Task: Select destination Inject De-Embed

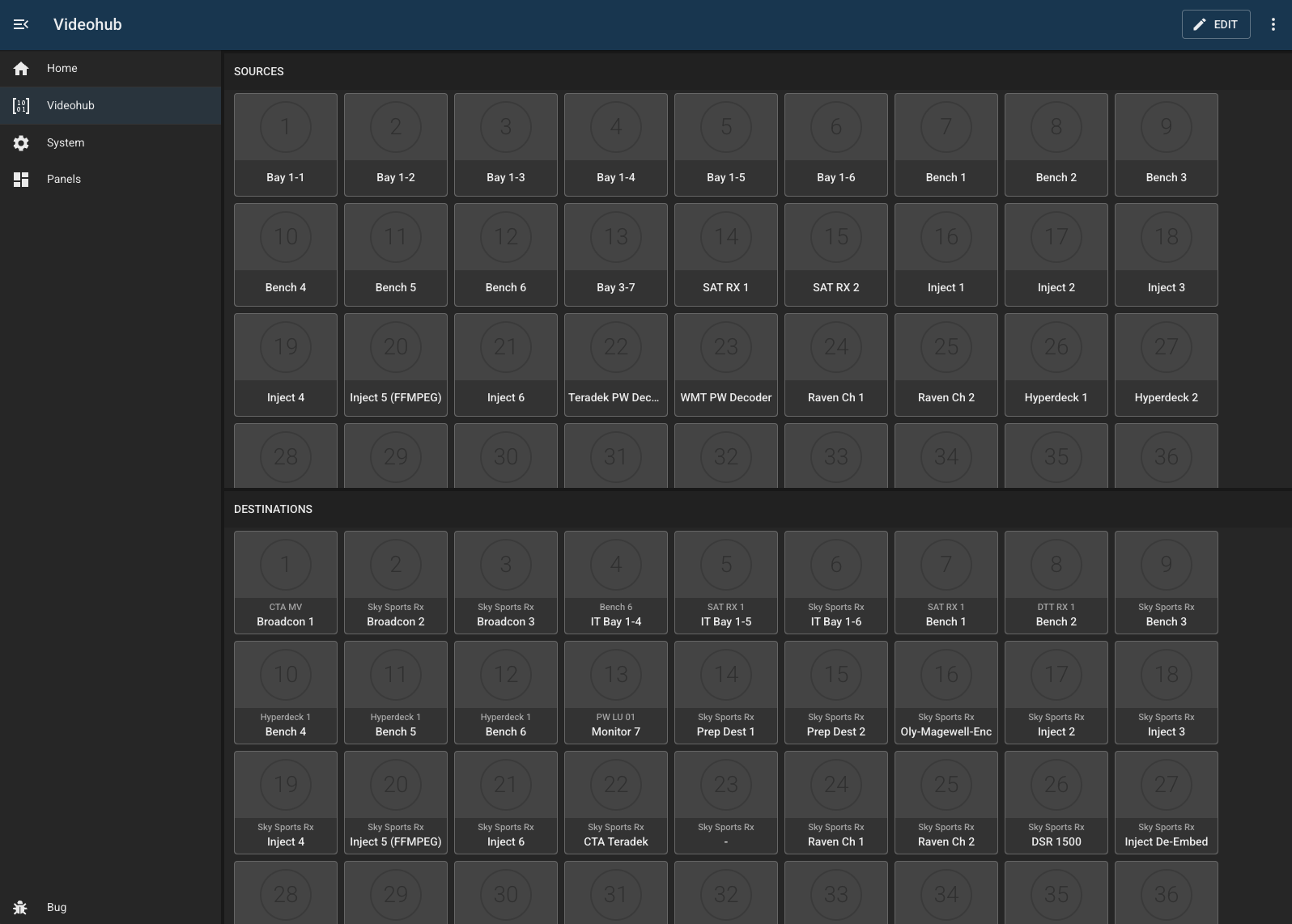Action: 1167,803
